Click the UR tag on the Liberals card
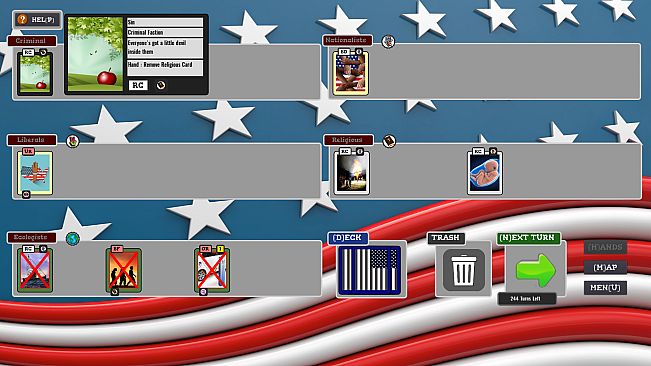Viewport: 651px width, 366px height. point(28,151)
